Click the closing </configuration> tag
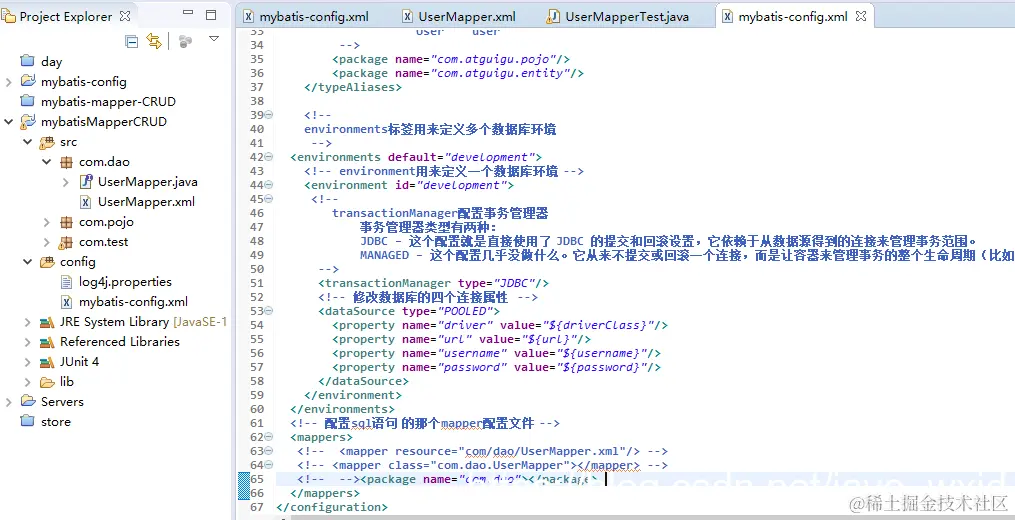This screenshot has height=520, width=1015. pos(331,507)
